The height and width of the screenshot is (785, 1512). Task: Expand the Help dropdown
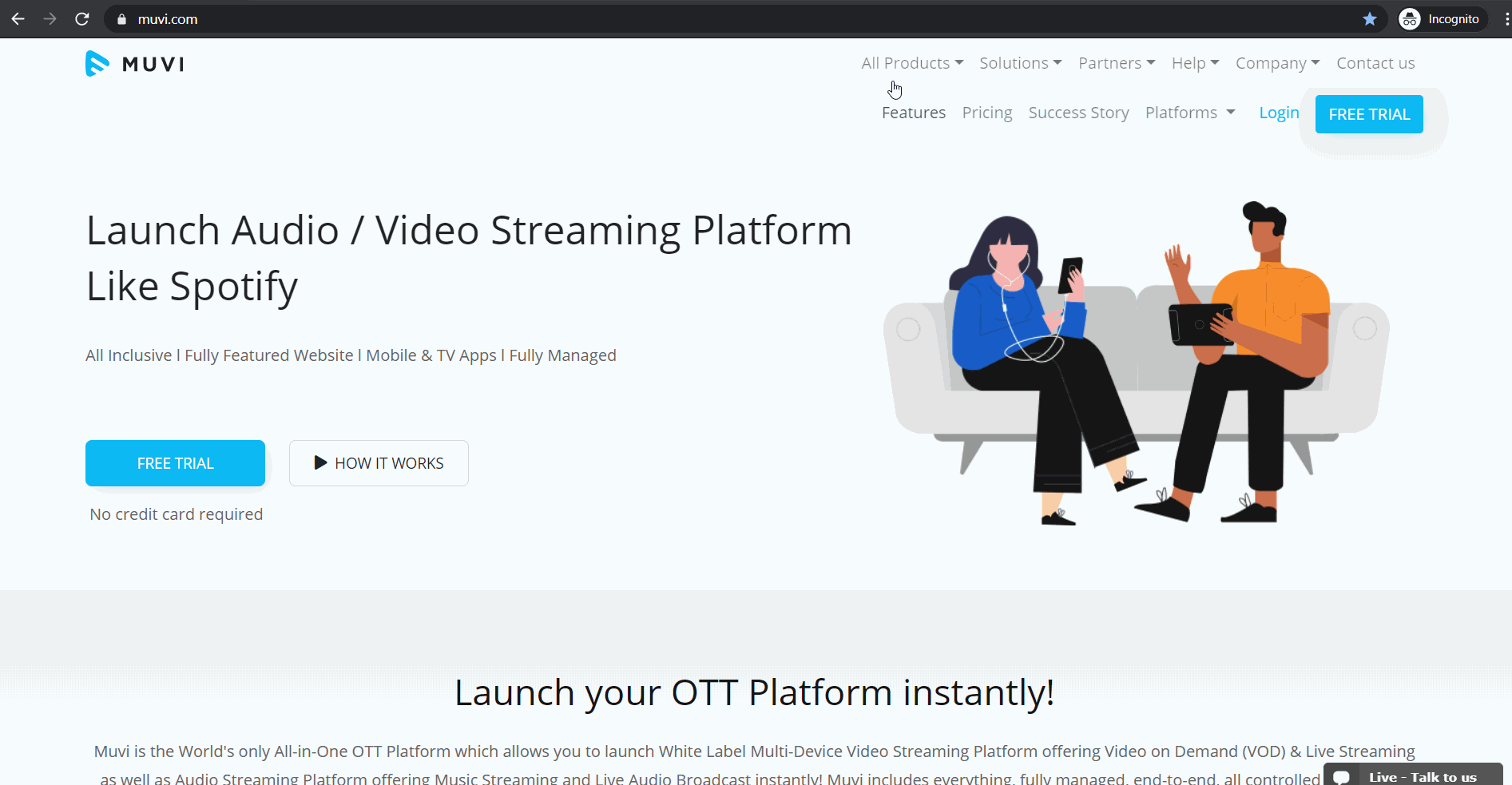pos(1195,63)
